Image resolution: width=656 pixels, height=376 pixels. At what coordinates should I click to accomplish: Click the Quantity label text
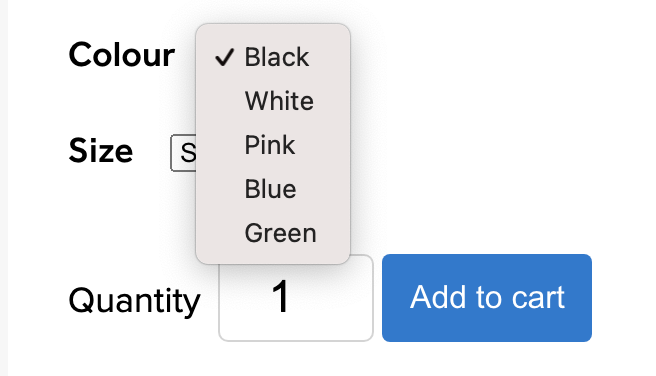click(134, 301)
